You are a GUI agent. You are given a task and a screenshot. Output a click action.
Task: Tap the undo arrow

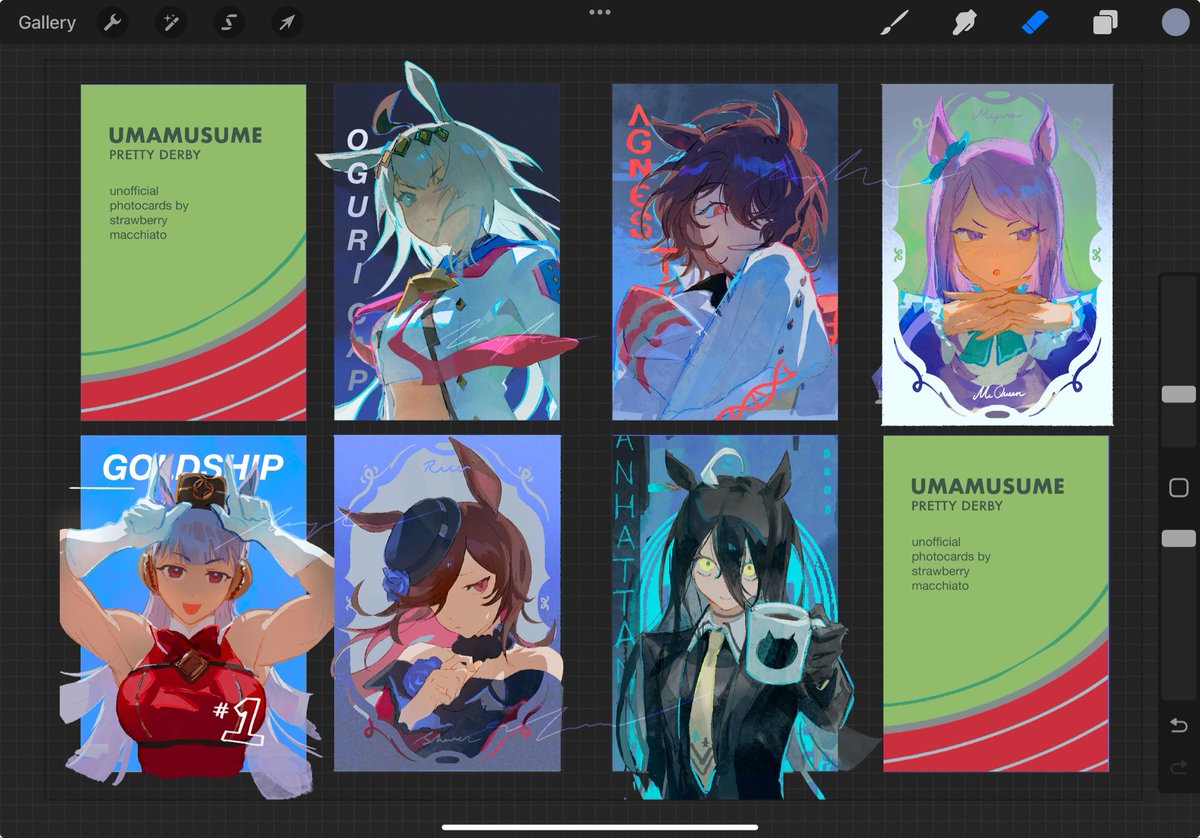click(x=1179, y=724)
